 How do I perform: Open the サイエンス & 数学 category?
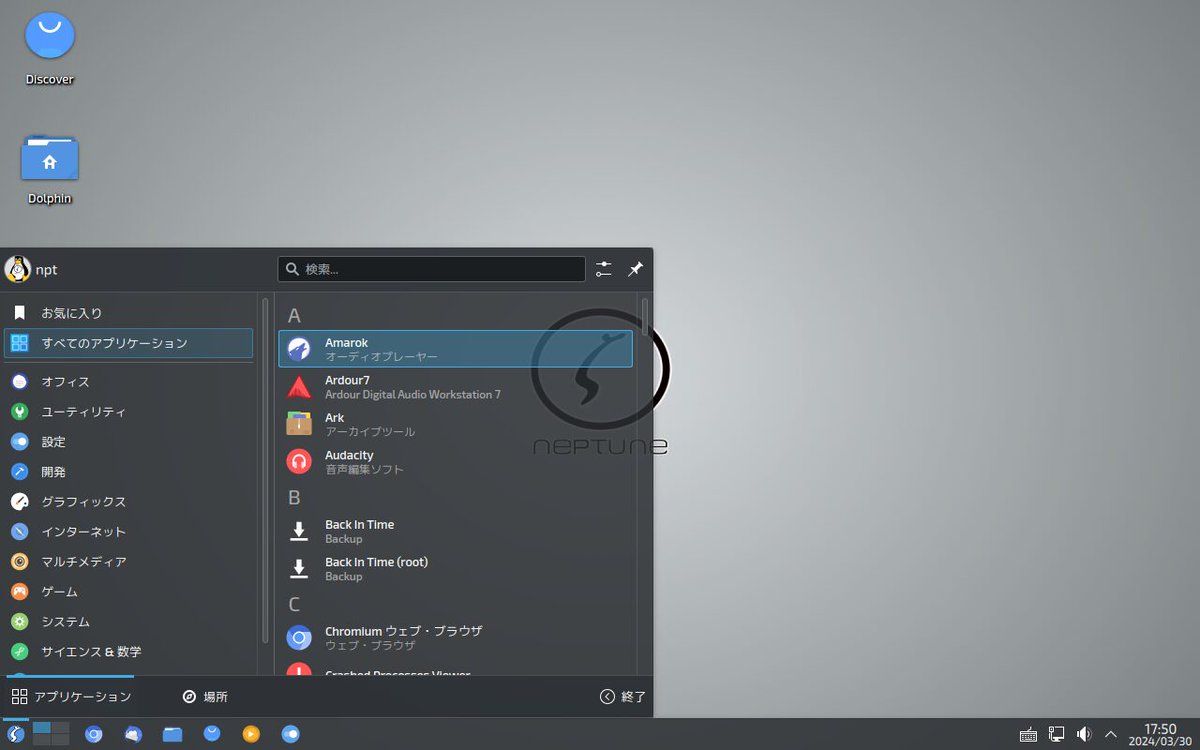pyautogui.click(x=128, y=652)
